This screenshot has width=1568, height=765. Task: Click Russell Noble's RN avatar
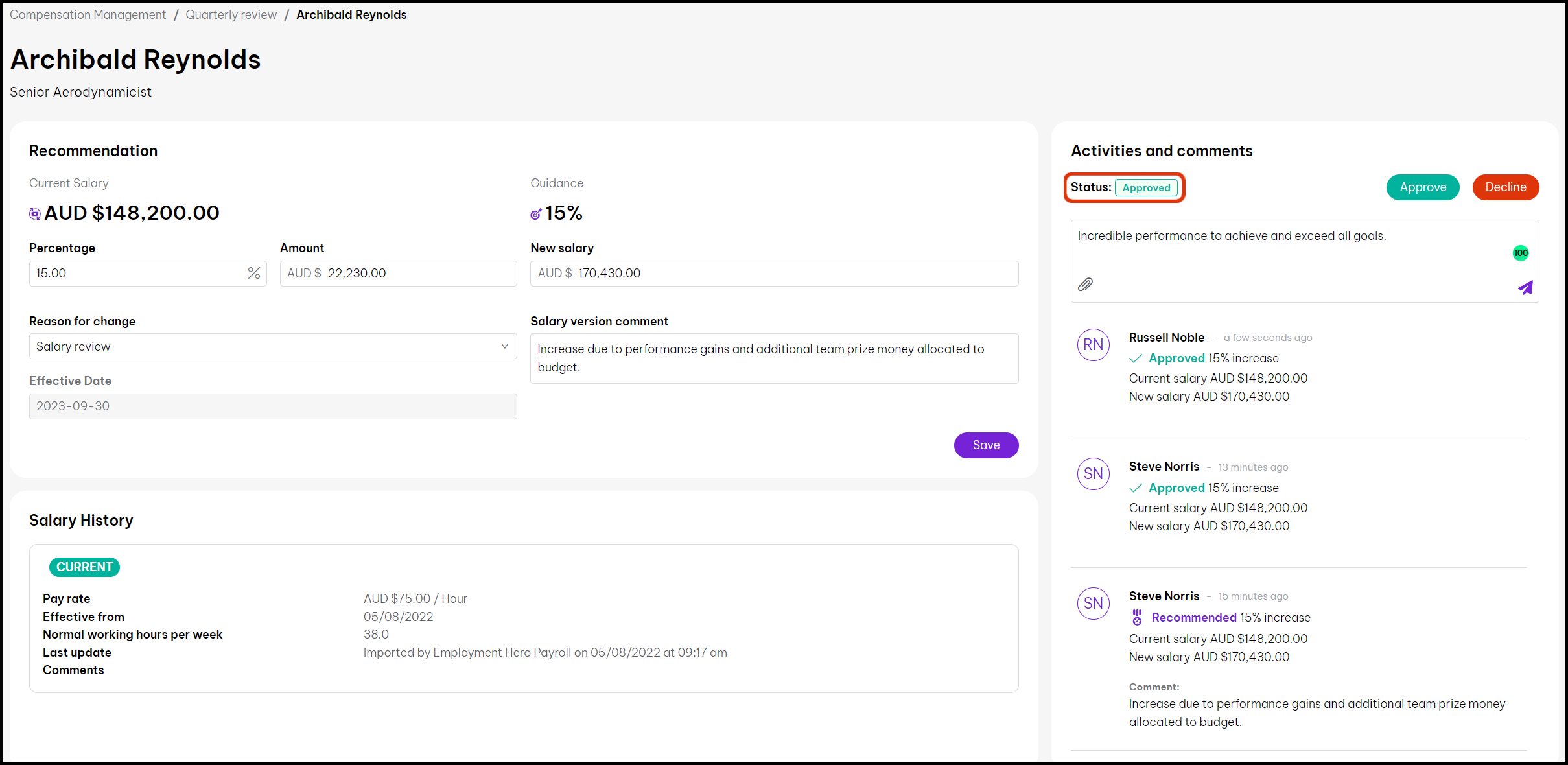(1093, 345)
